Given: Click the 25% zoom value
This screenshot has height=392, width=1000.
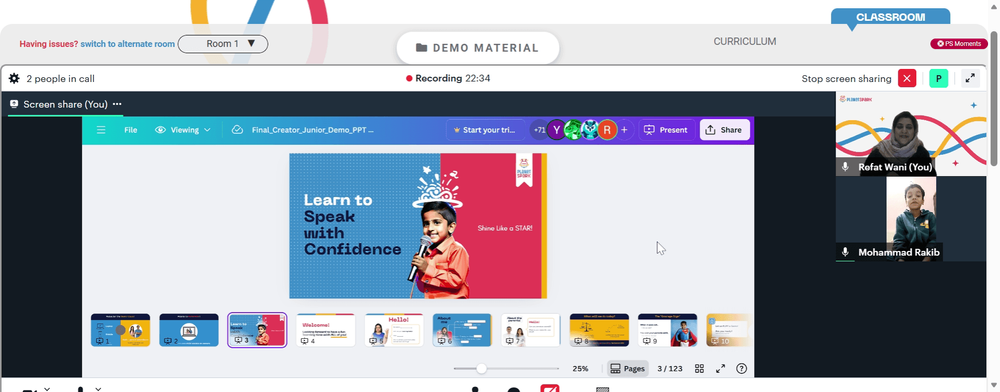Looking at the screenshot, I should (580, 368).
